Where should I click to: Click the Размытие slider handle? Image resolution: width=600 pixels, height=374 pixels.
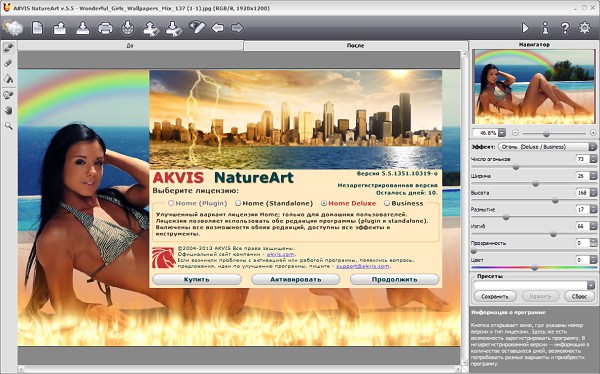pyautogui.click(x=506, y=217)
